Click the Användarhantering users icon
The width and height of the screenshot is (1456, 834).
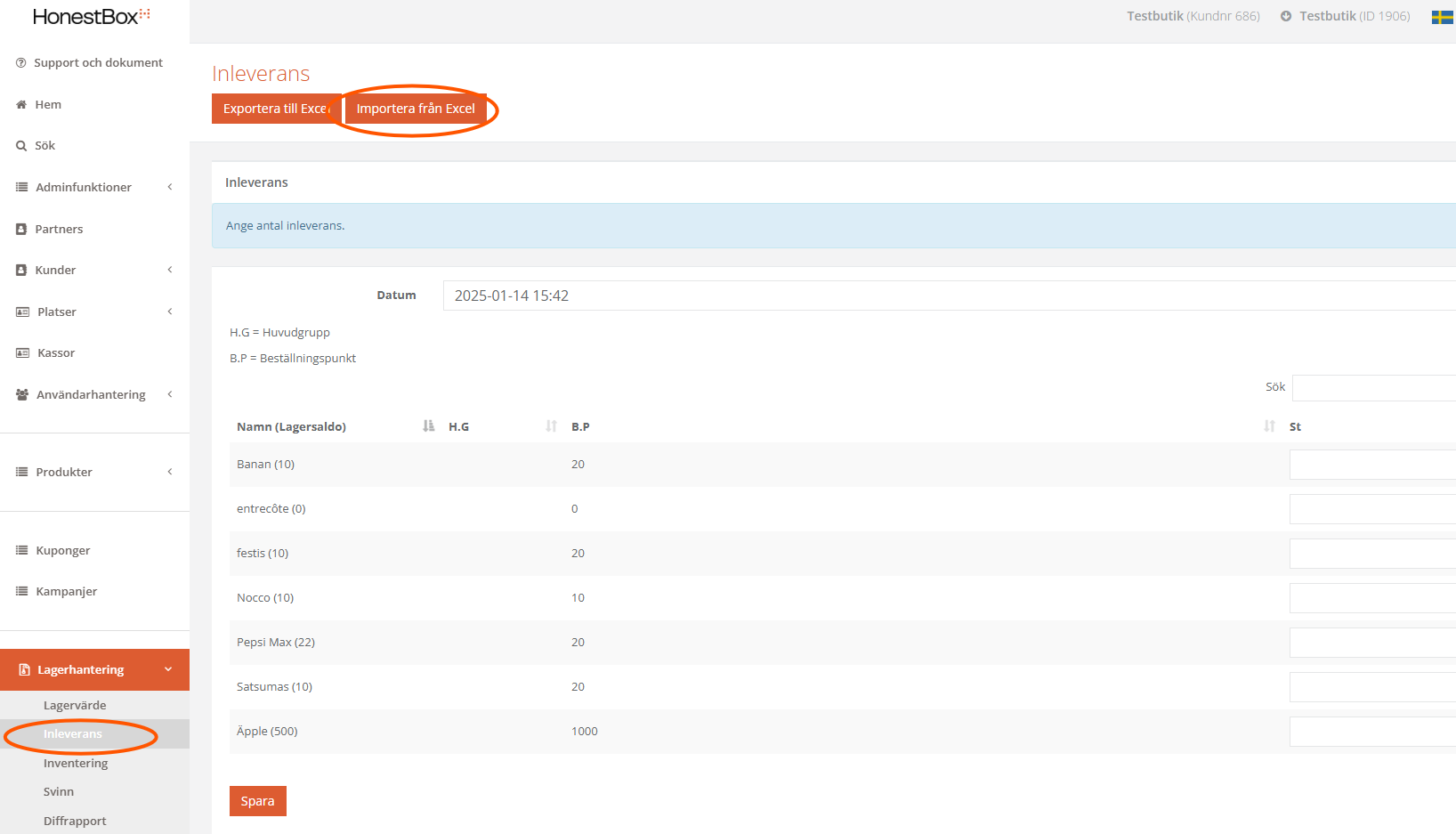(22, 395)
